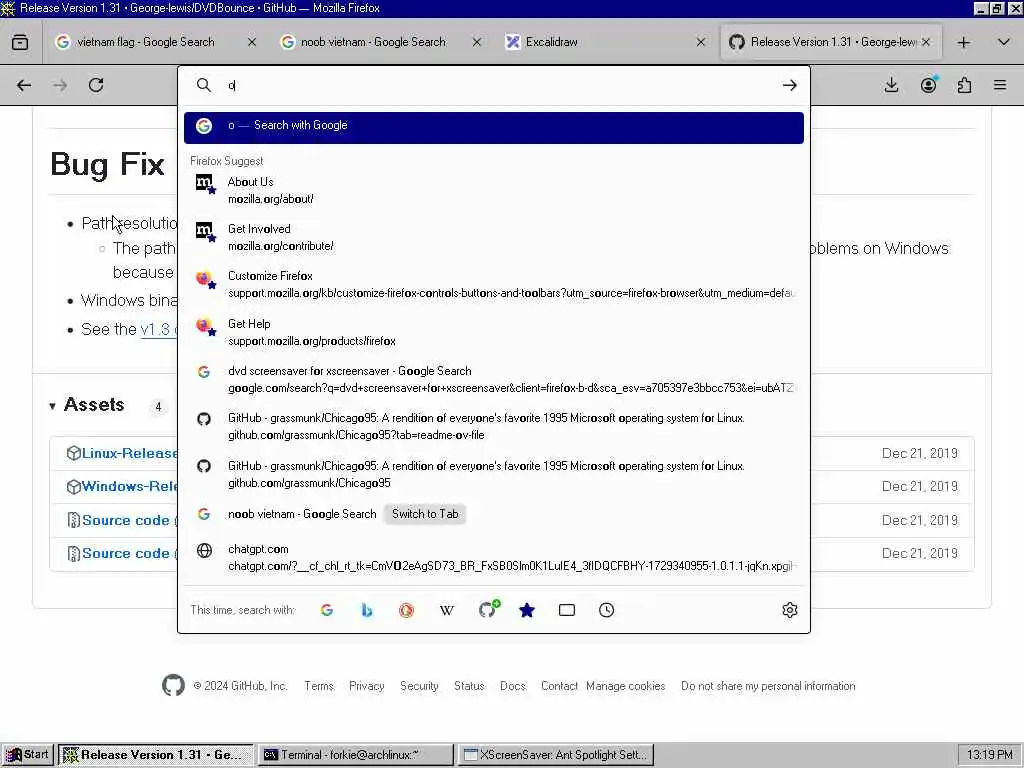Search this time with Bing
Viewport: 1024px width, 768px height.
[367, 610]
